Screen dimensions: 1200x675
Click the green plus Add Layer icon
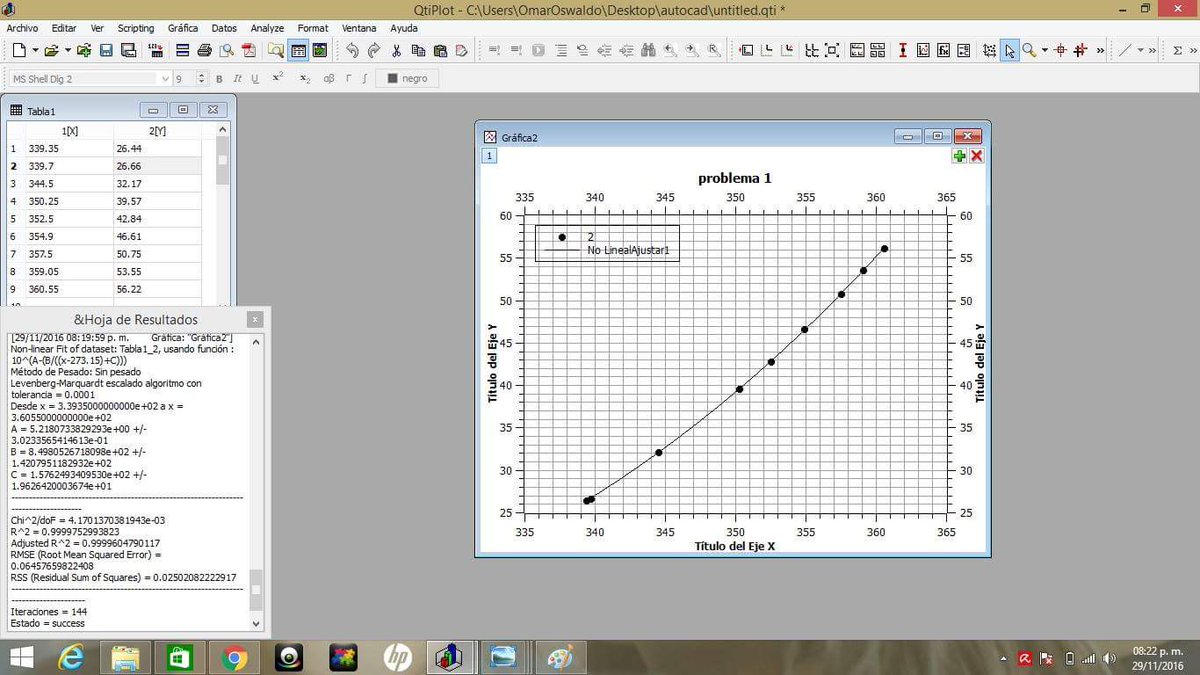[x=960, y=156]
